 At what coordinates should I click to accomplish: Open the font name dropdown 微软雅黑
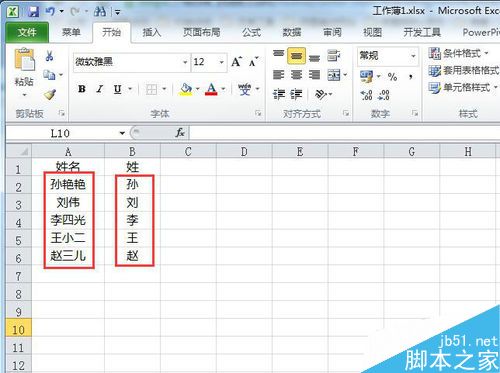click(185, 62)
